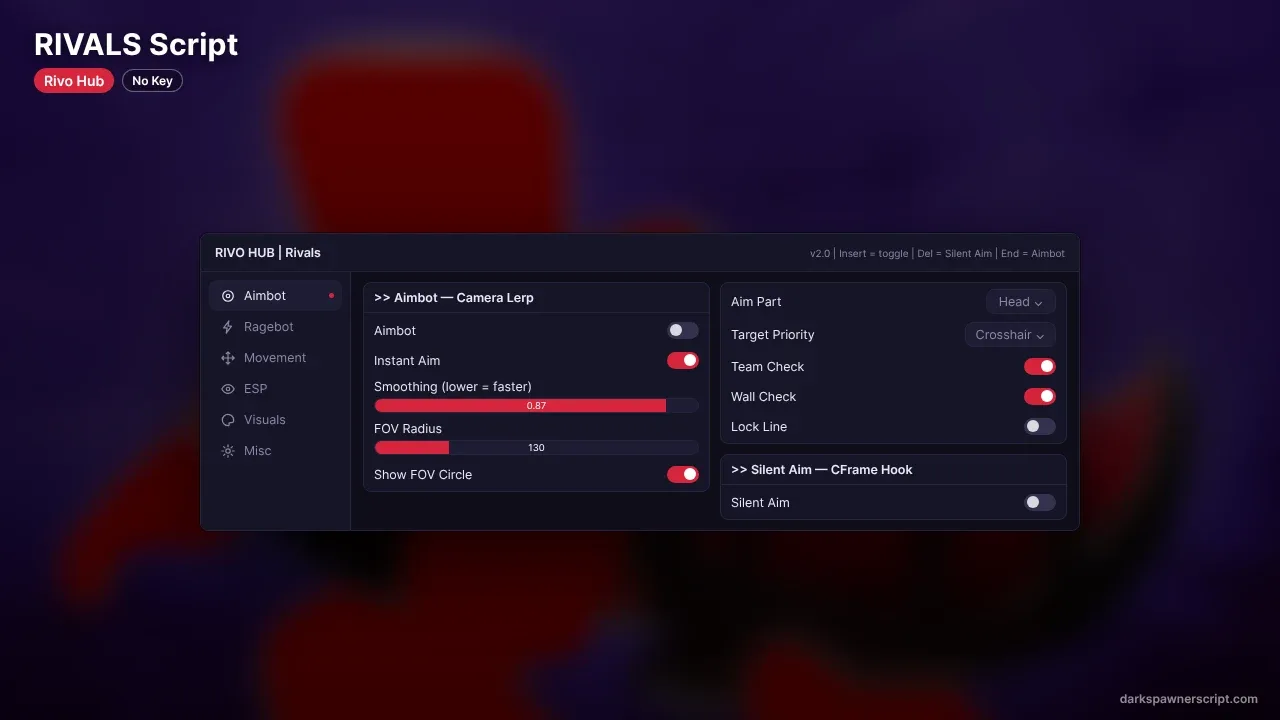Click the Rivo Hub red badge
Image resolution: width=1280 pixels, height=720 pixels.
pyautogui.click(x=74, y=81)
